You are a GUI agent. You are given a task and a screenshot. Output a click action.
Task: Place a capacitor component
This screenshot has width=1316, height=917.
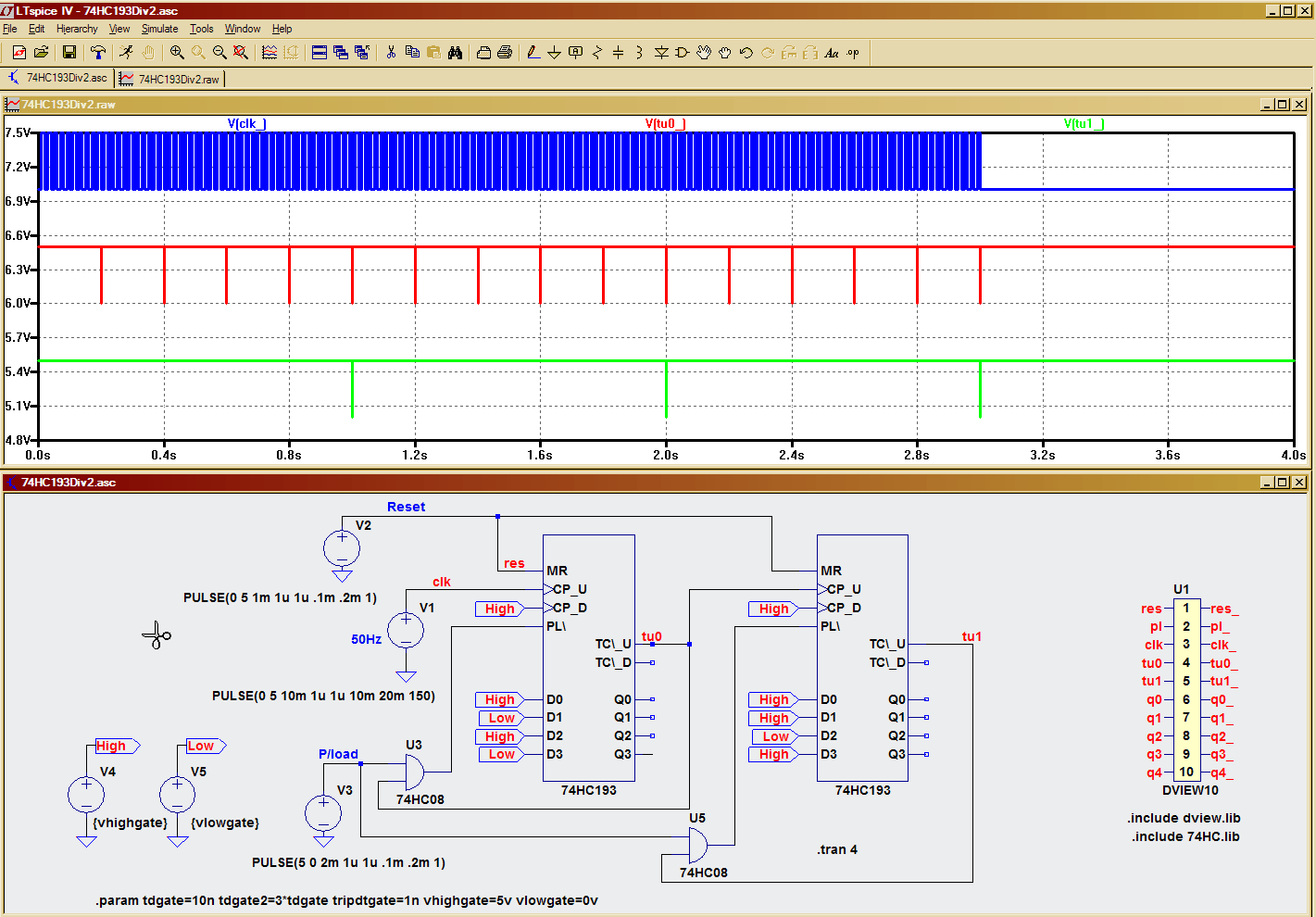[x=618, y=53]
